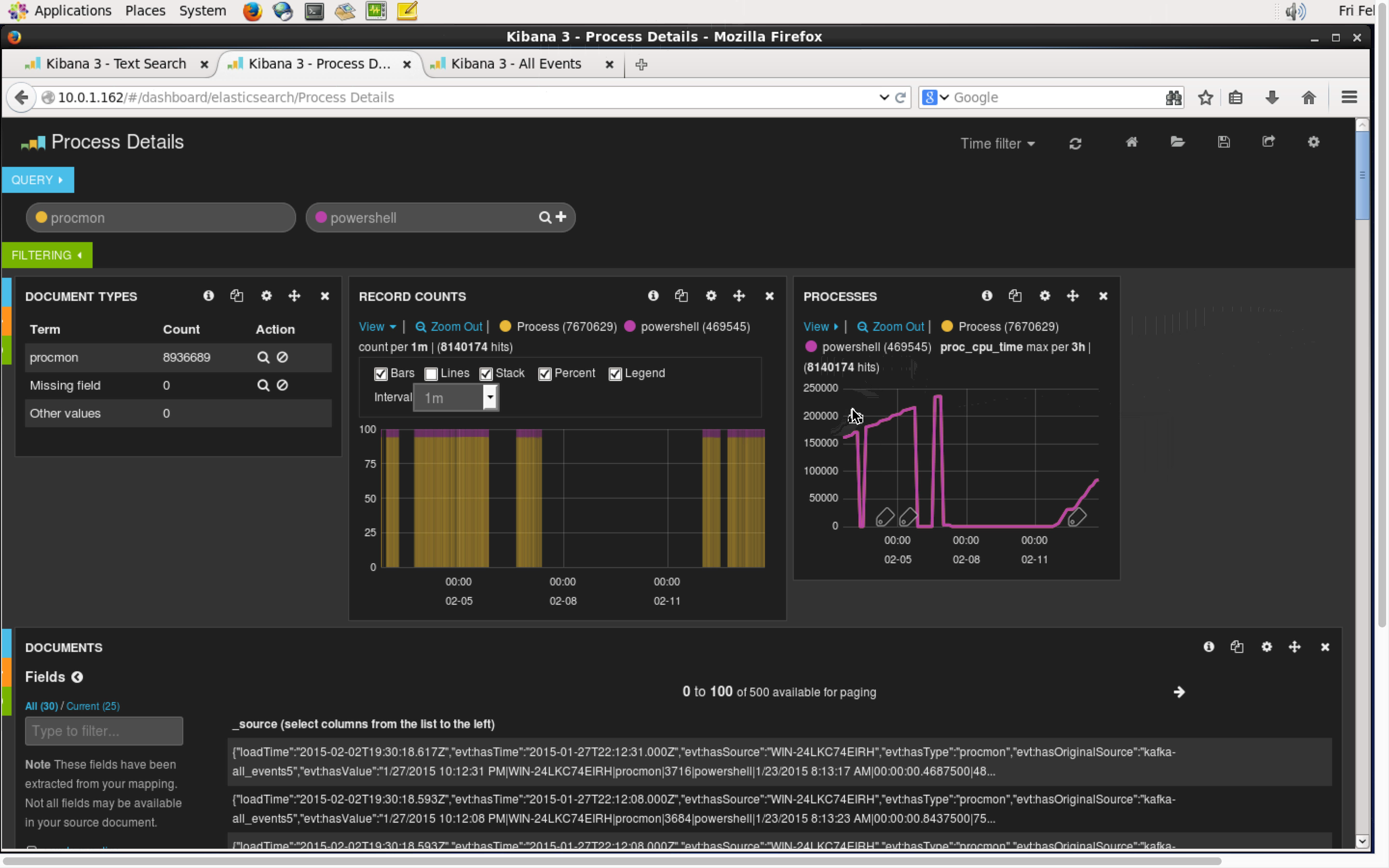Viewport: 1389px width, 868px height.
Task: Show info for Processes panel
Action: 987,296
